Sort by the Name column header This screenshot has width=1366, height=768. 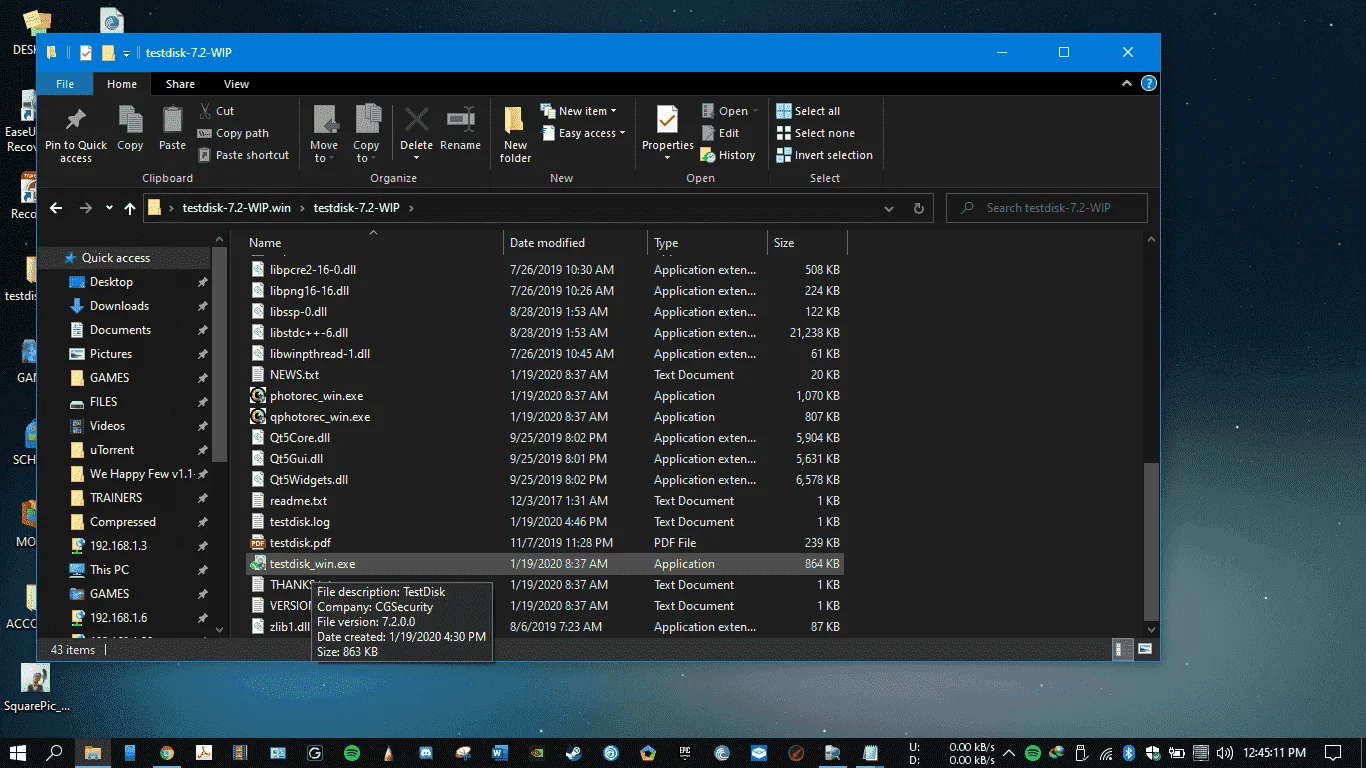point(373,243)
